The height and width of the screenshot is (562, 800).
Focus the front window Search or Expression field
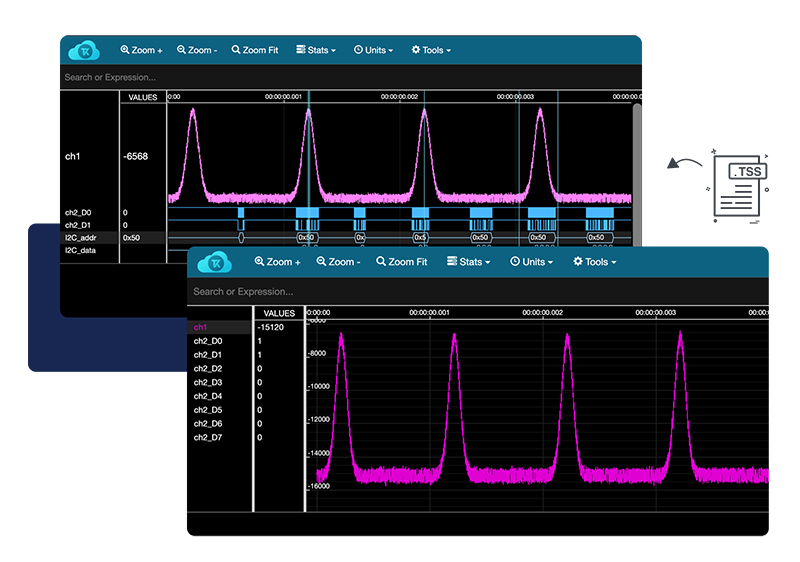pyautogui.click(x=400, y=292)
